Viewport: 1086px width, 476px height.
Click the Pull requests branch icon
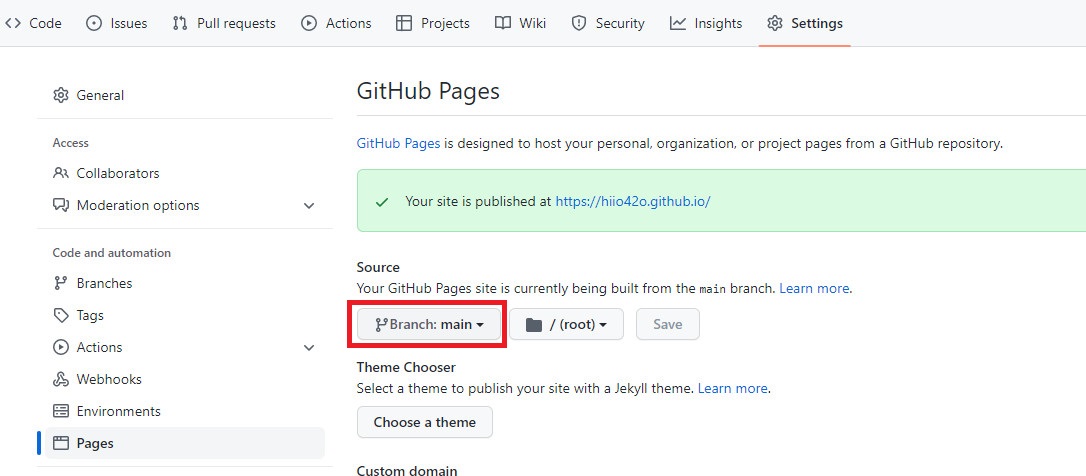point(180,23)
